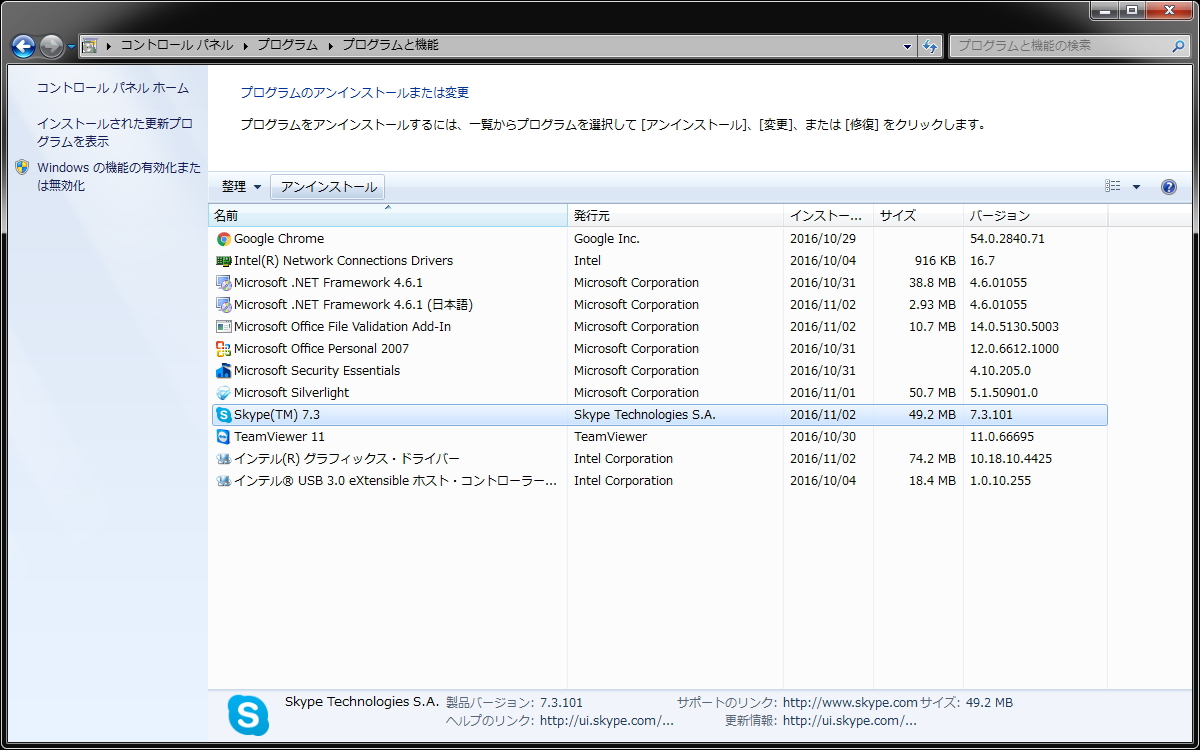Viewport: 1200px width, 750px height.
Task: Open the recent pages dropdown arrow
Action: point(71,46)
